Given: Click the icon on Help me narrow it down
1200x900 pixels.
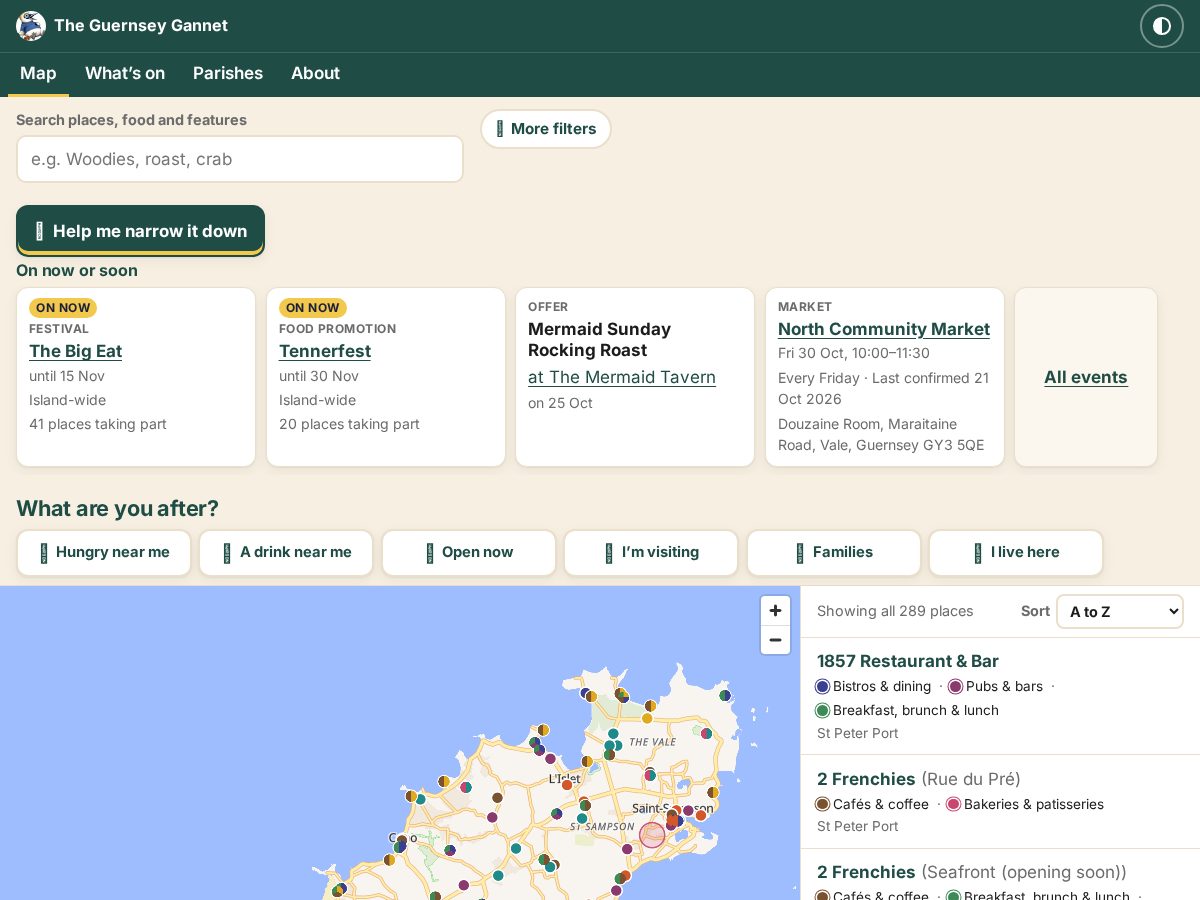Looking at the screenshot, I should click(x=39, y=231).
